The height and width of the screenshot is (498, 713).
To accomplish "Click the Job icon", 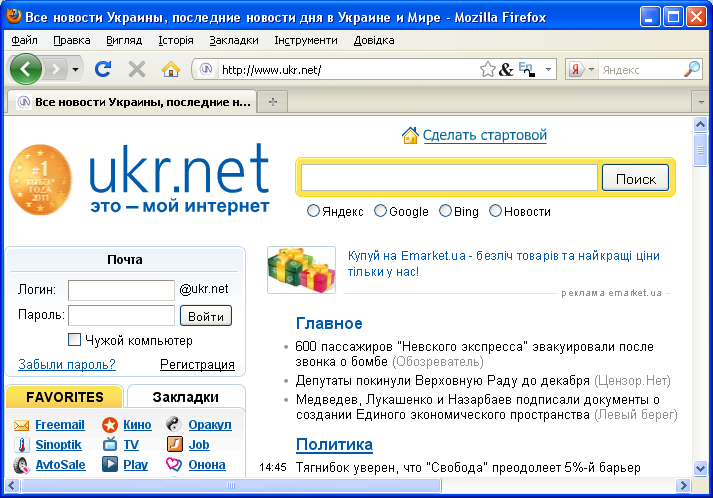I will coord(175,444).
